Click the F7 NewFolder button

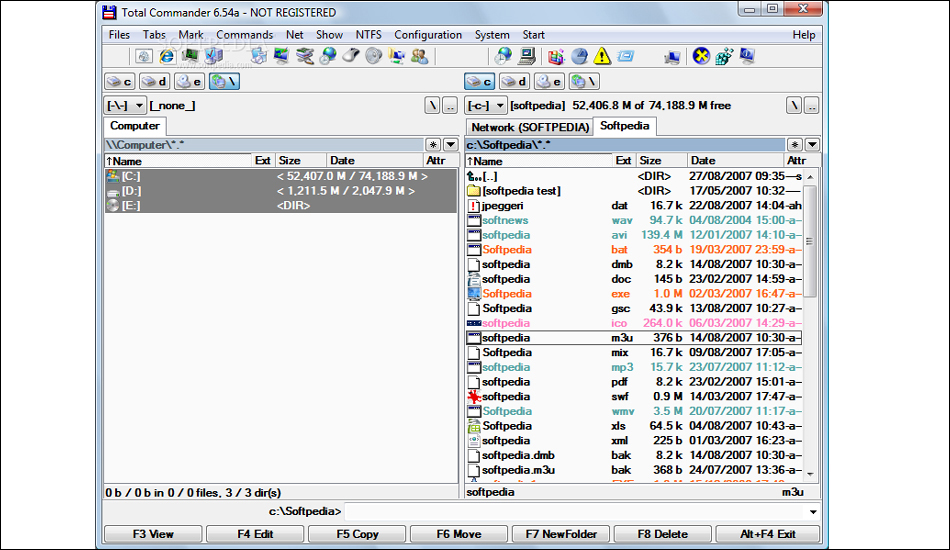[x=561, y=534]
